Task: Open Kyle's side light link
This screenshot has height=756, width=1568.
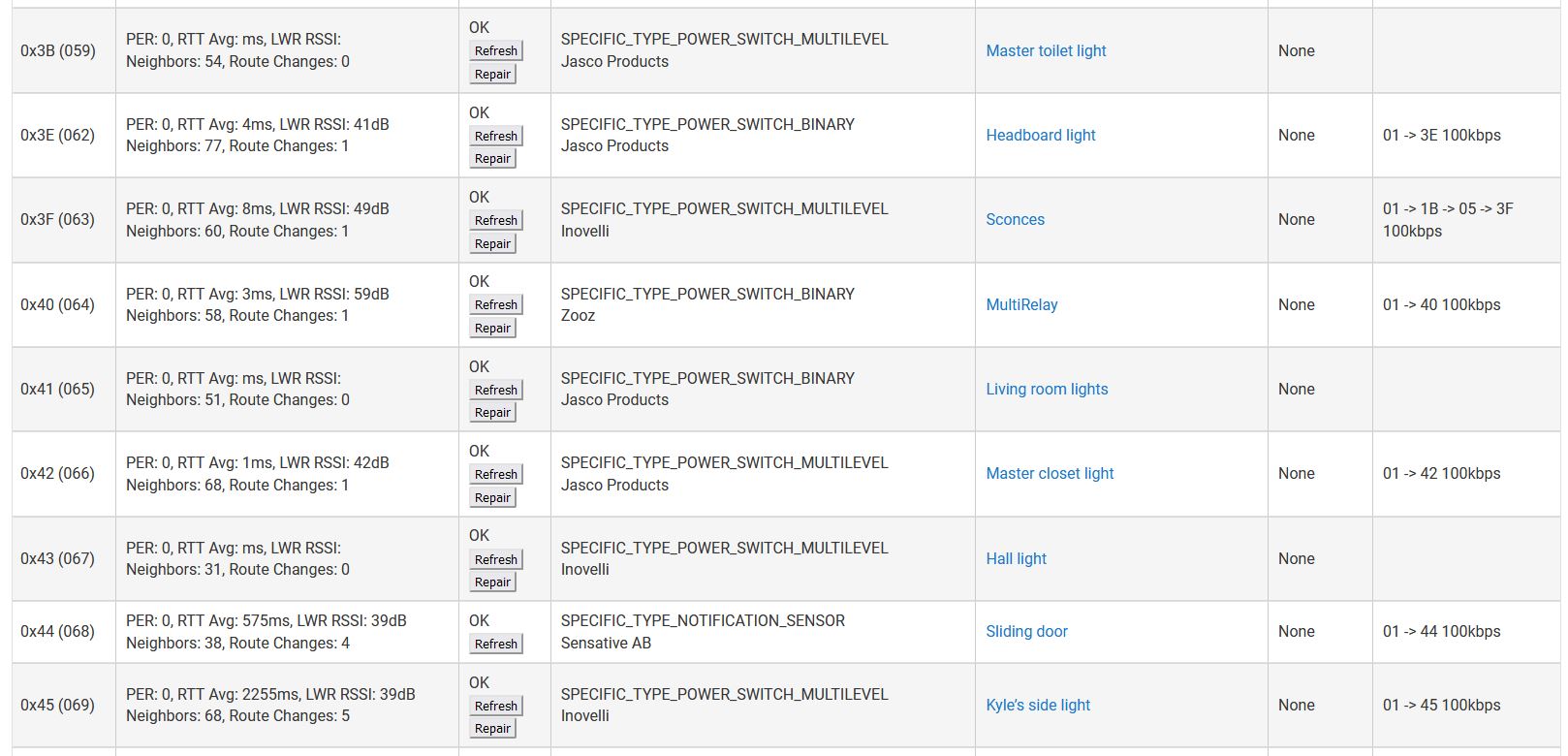Action: coord(1038,705)
